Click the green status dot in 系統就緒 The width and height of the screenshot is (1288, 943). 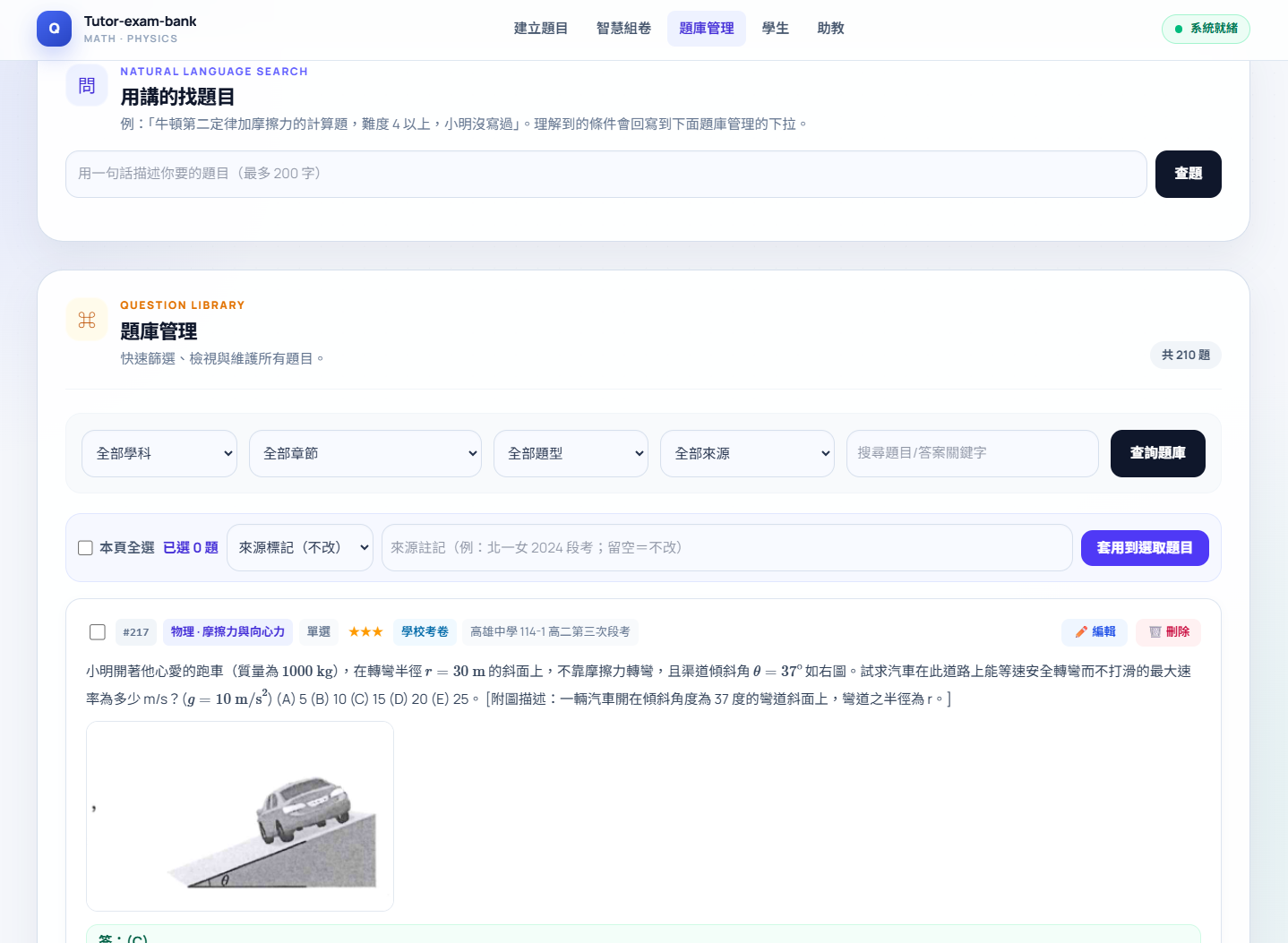[1179, 29]
